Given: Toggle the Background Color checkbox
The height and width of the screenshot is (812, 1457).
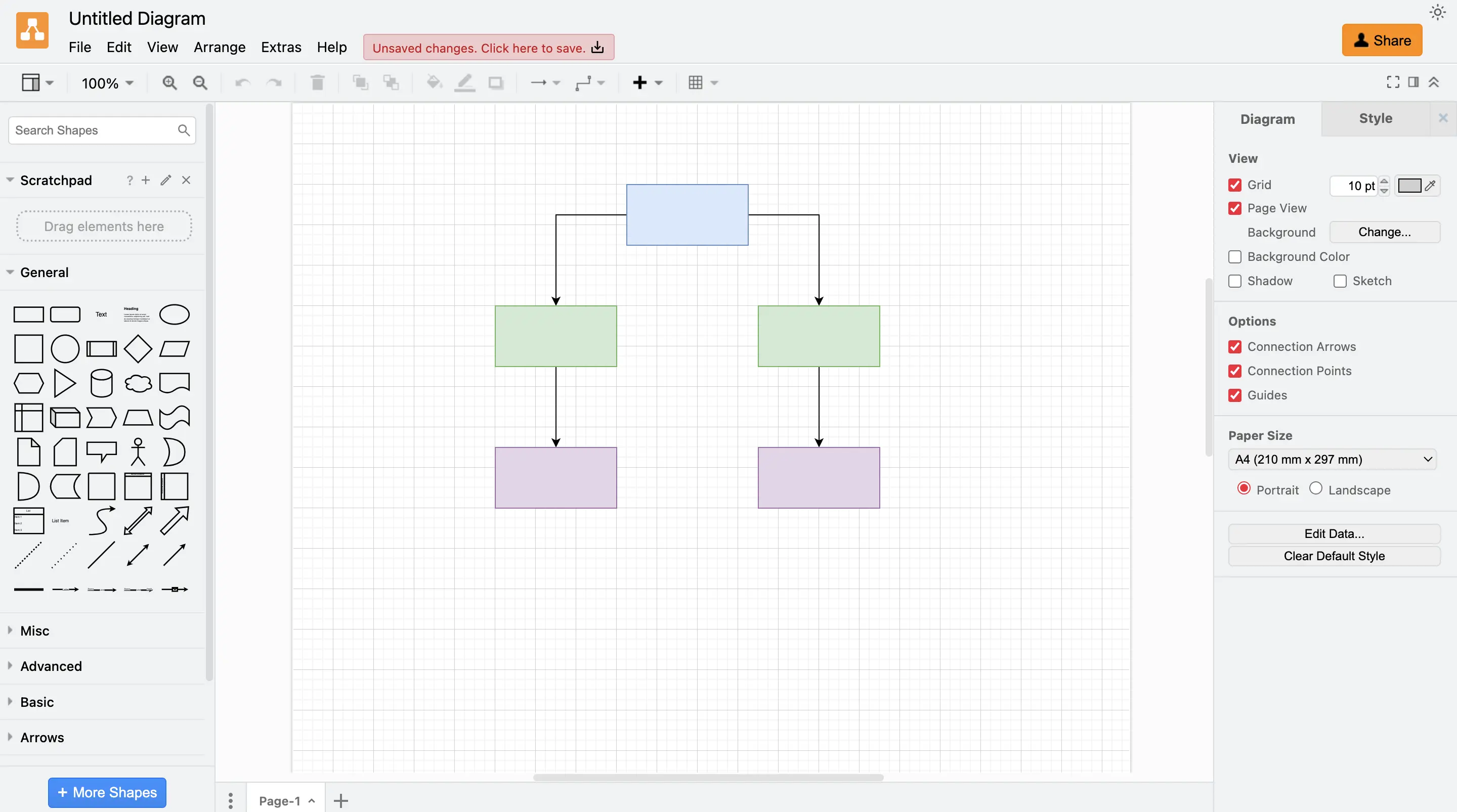Looking at the screenshot, I should click(x=1235, y=256).
